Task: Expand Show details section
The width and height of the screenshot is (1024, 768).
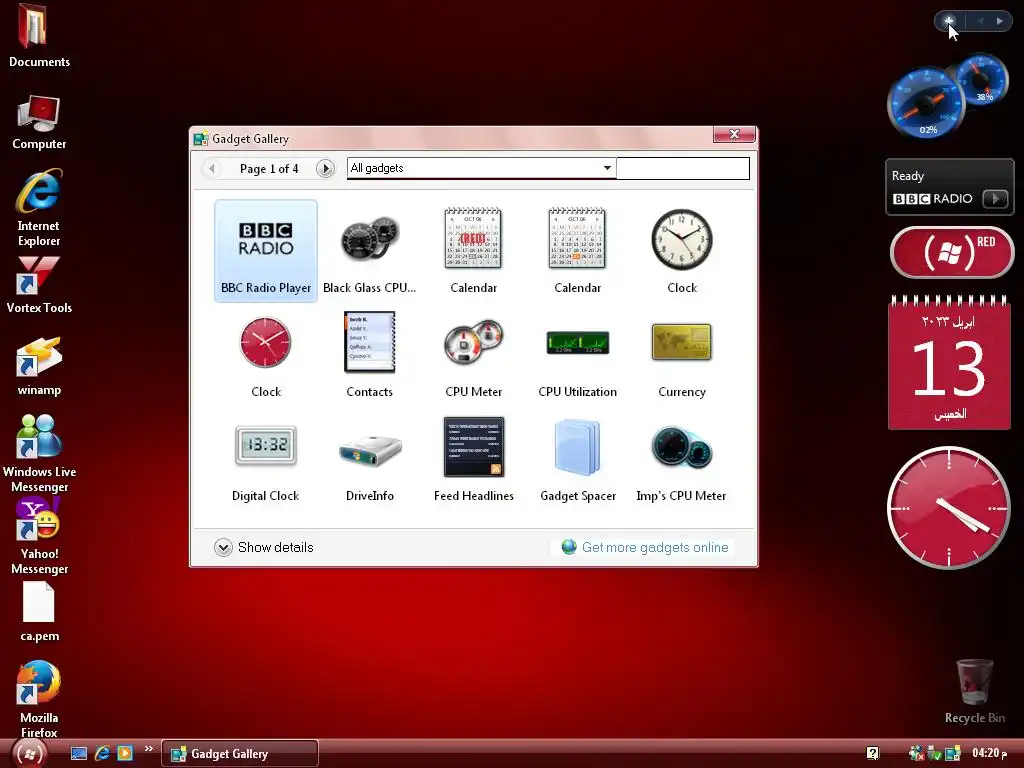Action: (x=264, y=547)
